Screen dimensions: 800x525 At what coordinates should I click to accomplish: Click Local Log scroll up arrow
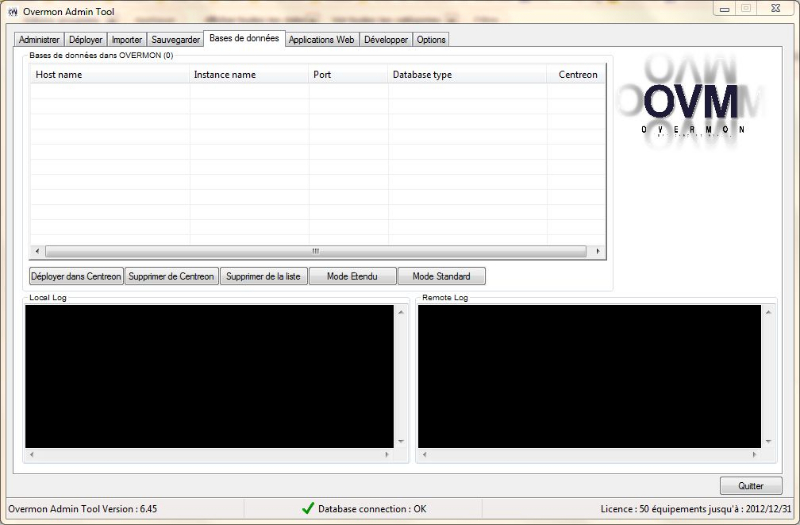[x=401, y=312]
